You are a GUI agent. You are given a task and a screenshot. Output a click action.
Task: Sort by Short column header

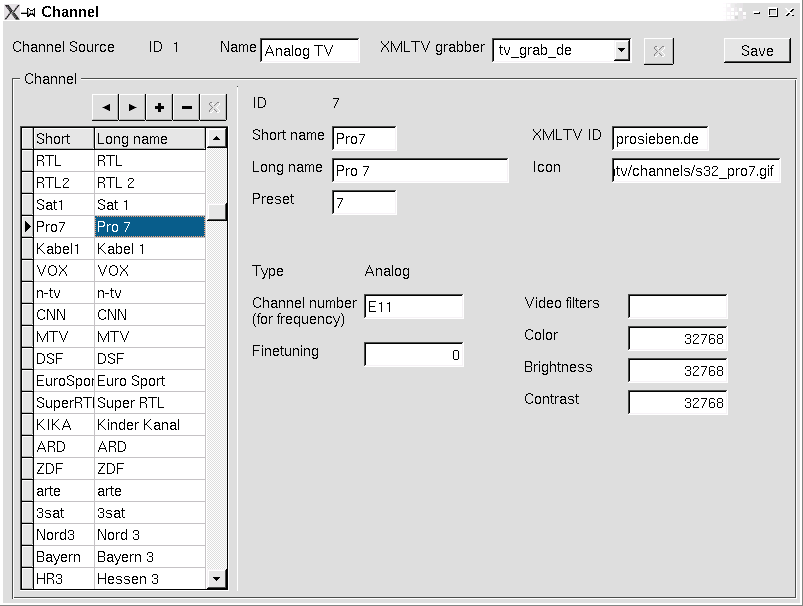(64, 139)
